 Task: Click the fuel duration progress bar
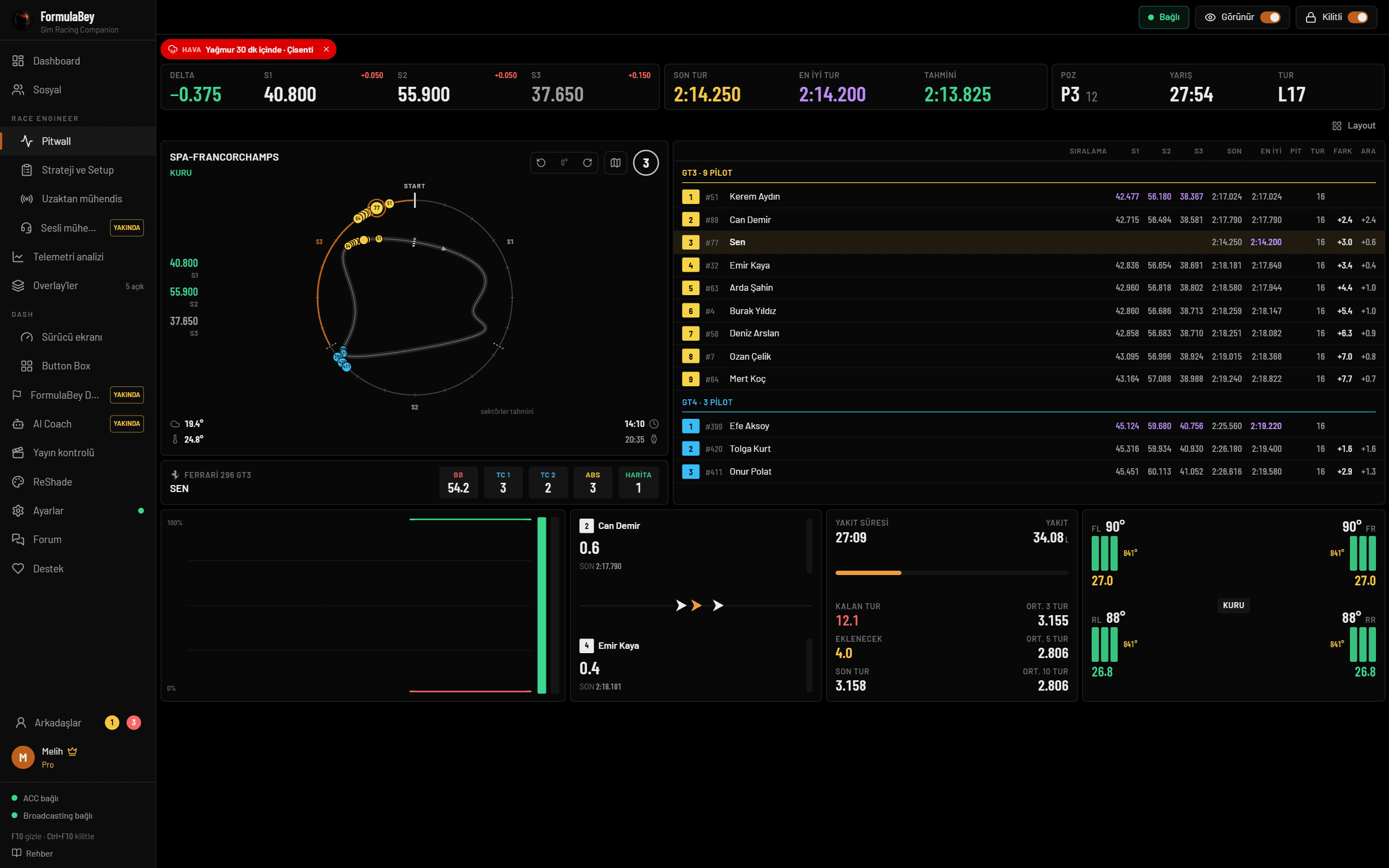[952, 573]
